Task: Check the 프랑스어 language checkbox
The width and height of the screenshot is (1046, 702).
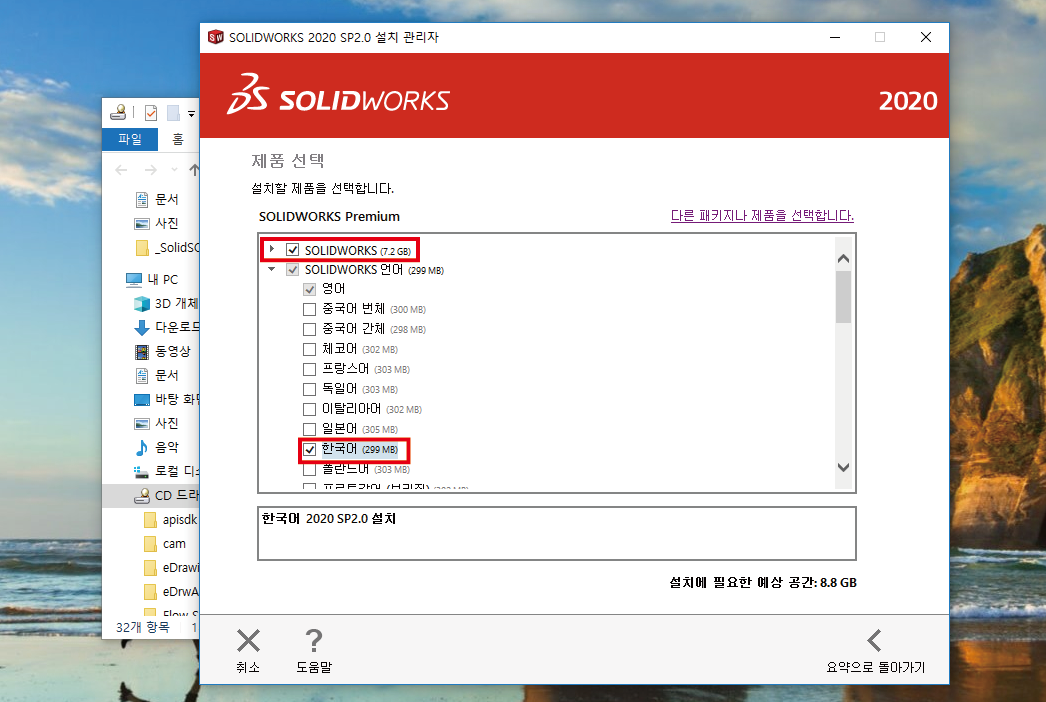Action: click(310, 370)
